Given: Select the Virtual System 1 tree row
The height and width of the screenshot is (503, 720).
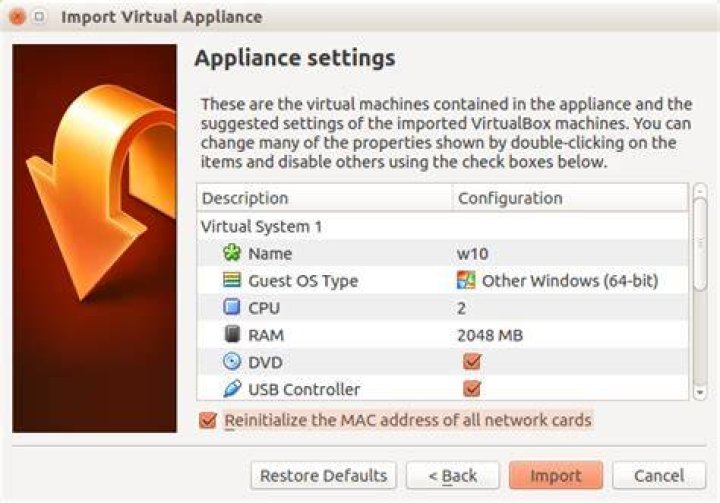Looking at the screenshot, I should (442, 226).
